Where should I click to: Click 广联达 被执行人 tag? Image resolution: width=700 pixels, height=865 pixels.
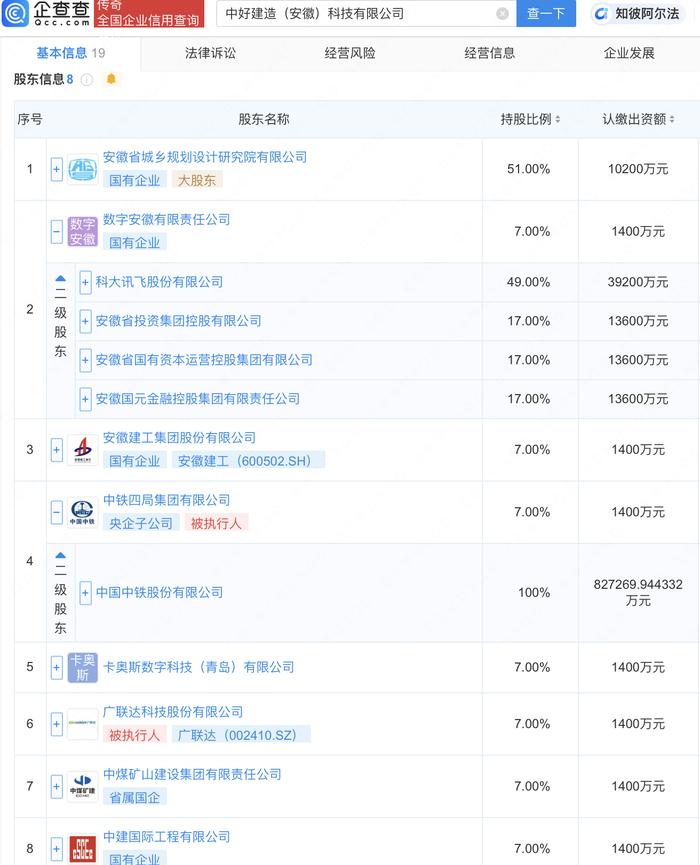pos(135,735)
